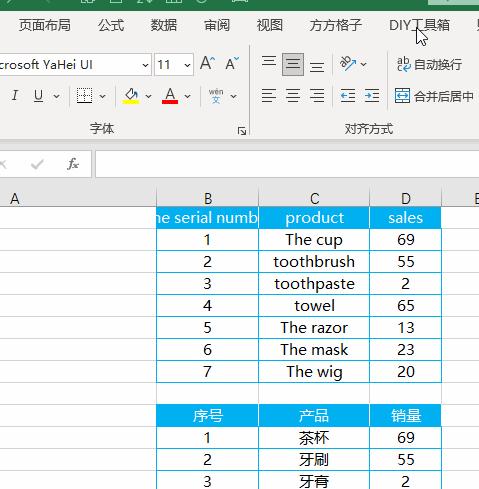
Task: Toggle underline formatting
Action: (x=38, y=96)
